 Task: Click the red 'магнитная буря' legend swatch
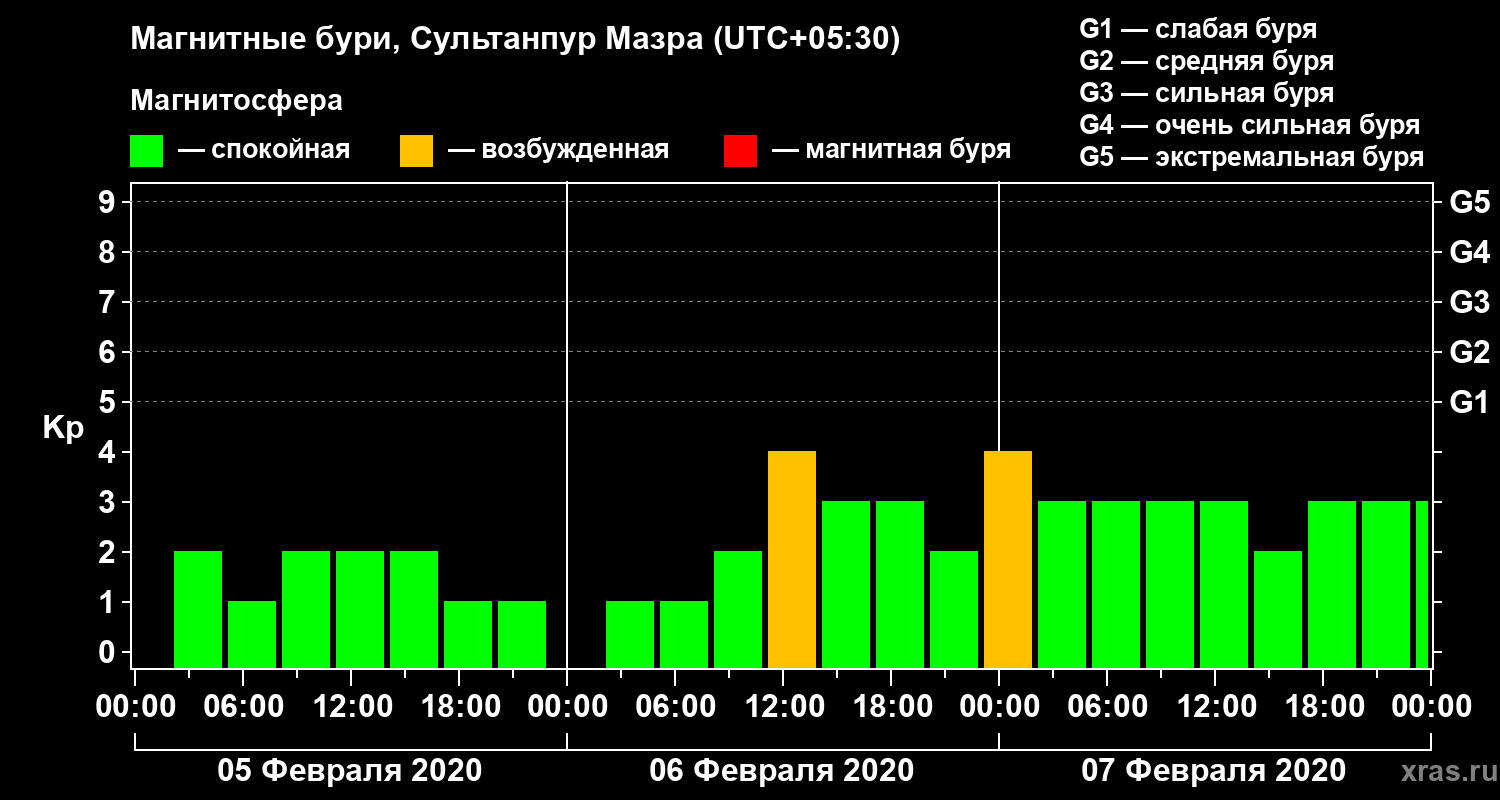click(x=740, y=151)
